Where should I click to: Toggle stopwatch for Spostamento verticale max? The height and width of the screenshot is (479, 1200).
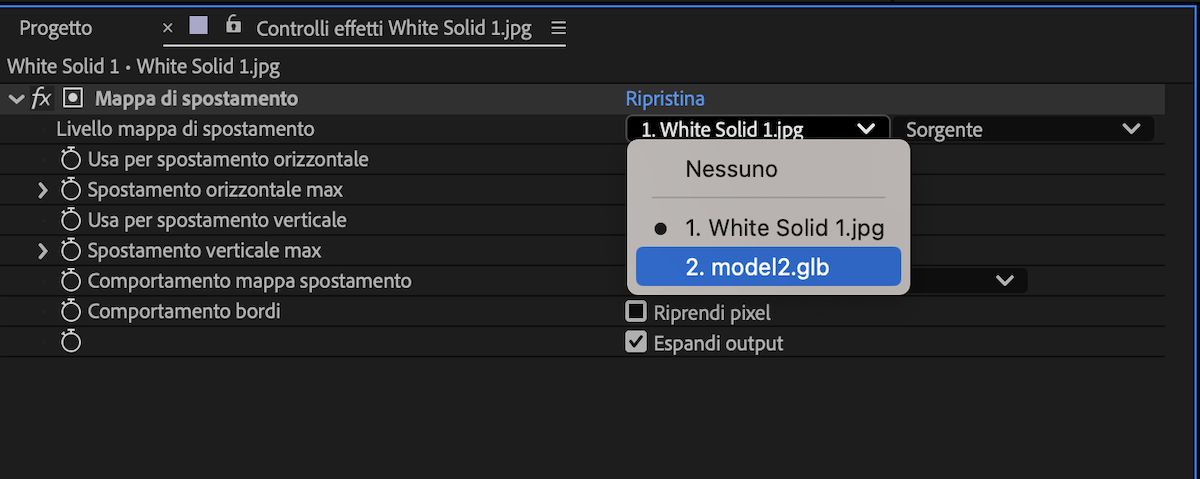click(x=71, y=251)
